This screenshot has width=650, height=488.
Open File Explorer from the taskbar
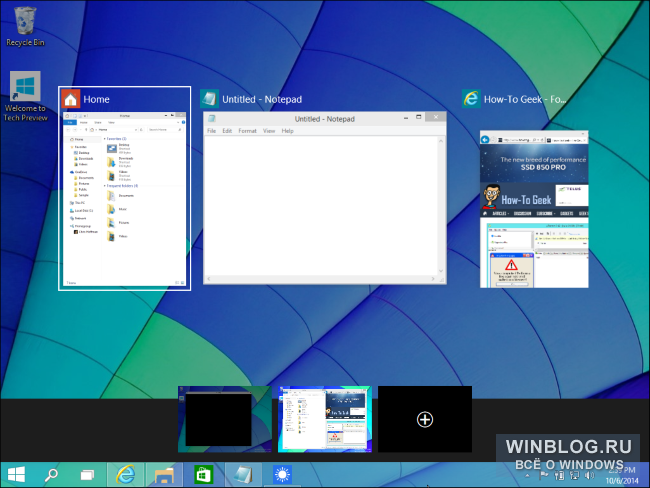[x=164, y=475]
